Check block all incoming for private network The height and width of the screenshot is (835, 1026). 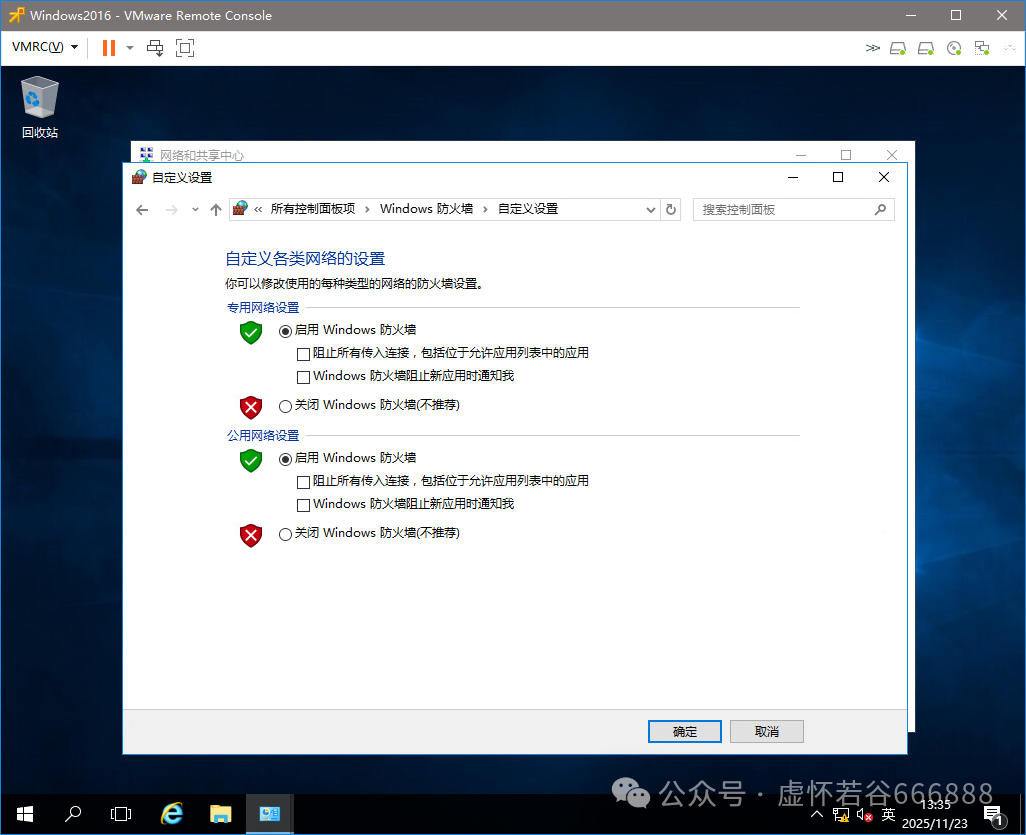click(303, 354)
